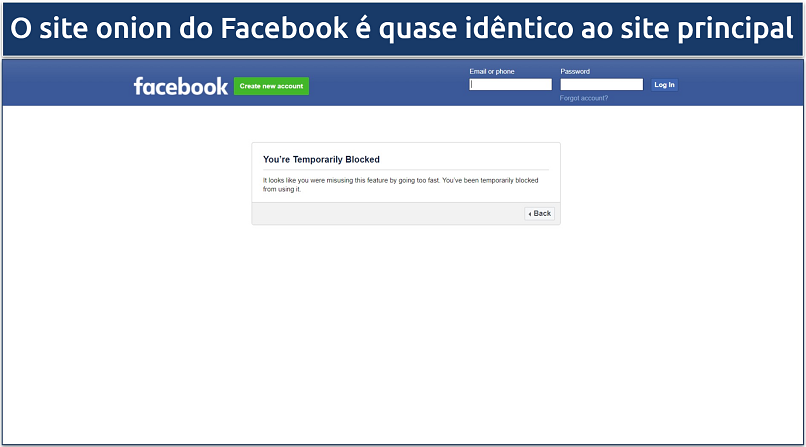Click the left arrow on Back button
806x447 pixels.
click(x=530, y=214)
